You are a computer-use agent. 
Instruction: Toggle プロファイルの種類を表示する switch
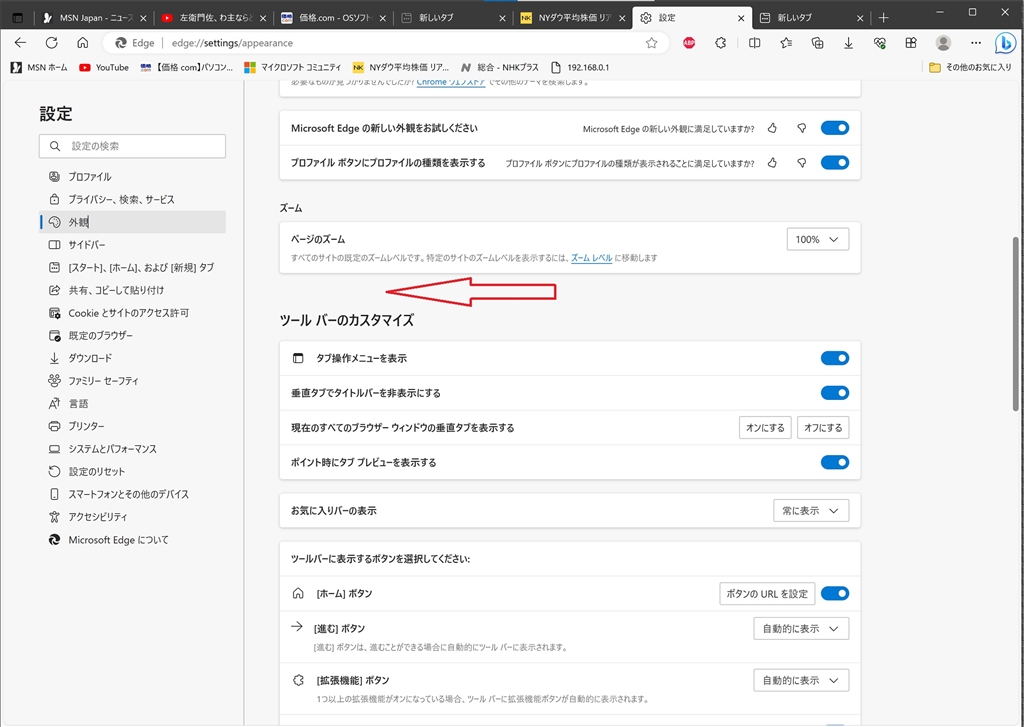(x=835, y=163)
